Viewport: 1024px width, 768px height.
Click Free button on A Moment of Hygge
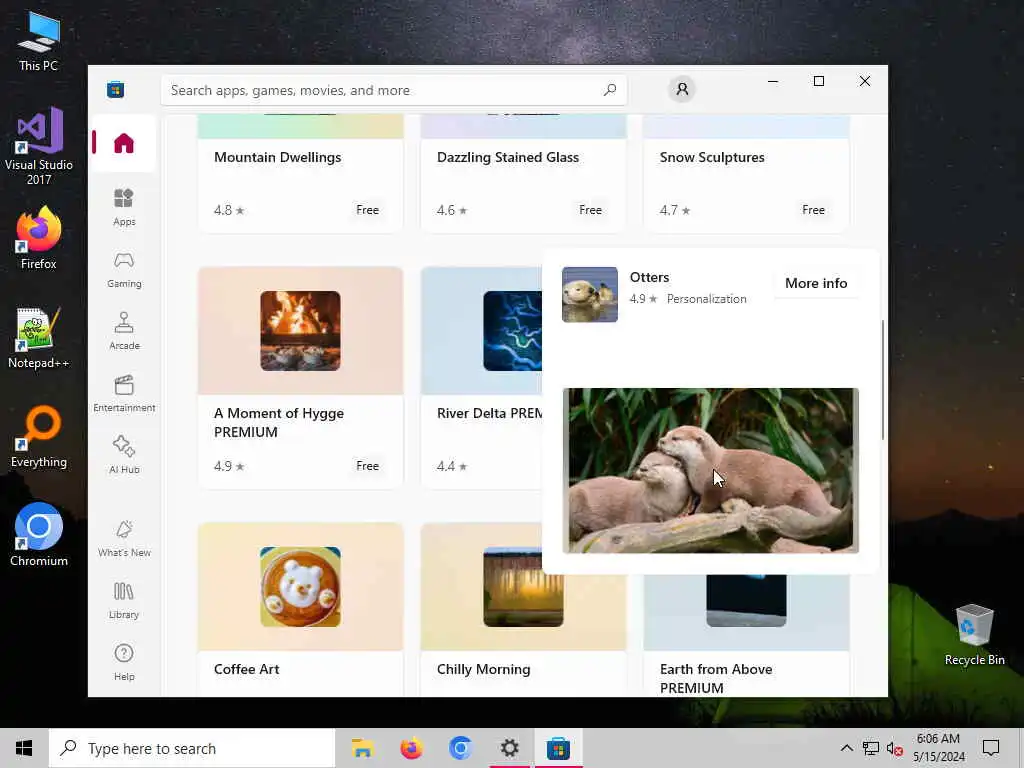367,466
